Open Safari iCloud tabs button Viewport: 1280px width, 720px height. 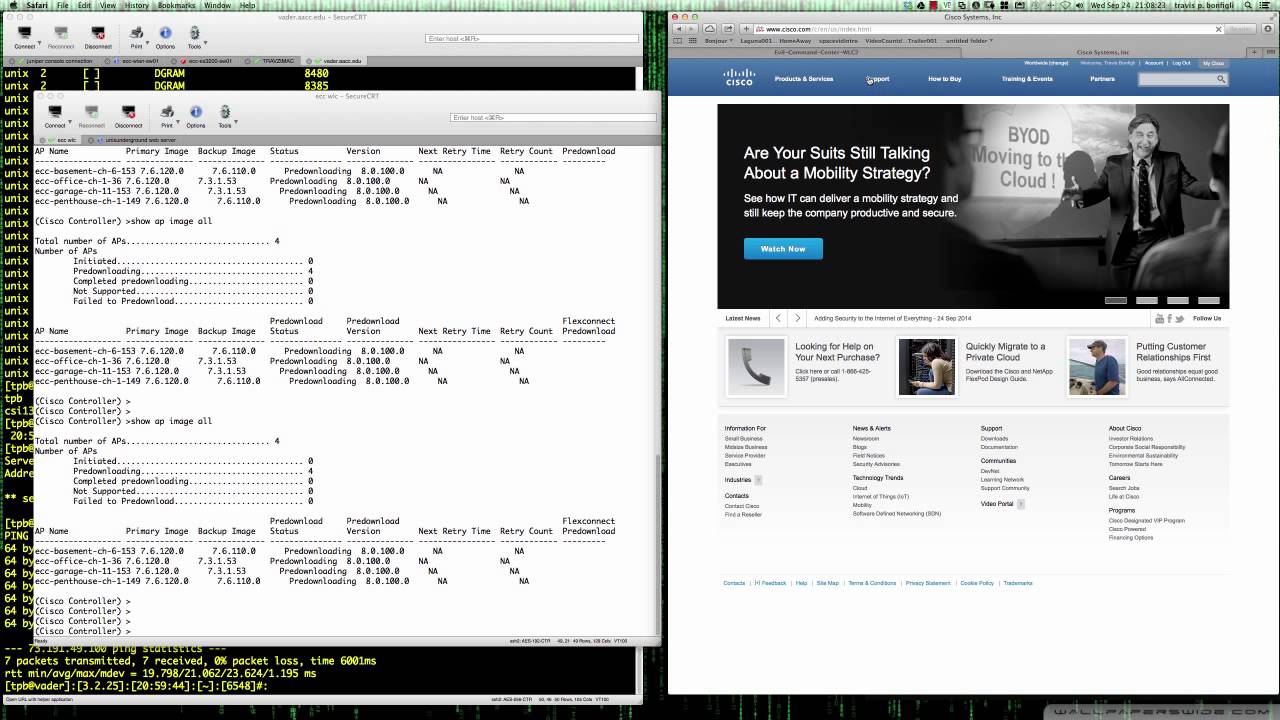pos(710,29)
